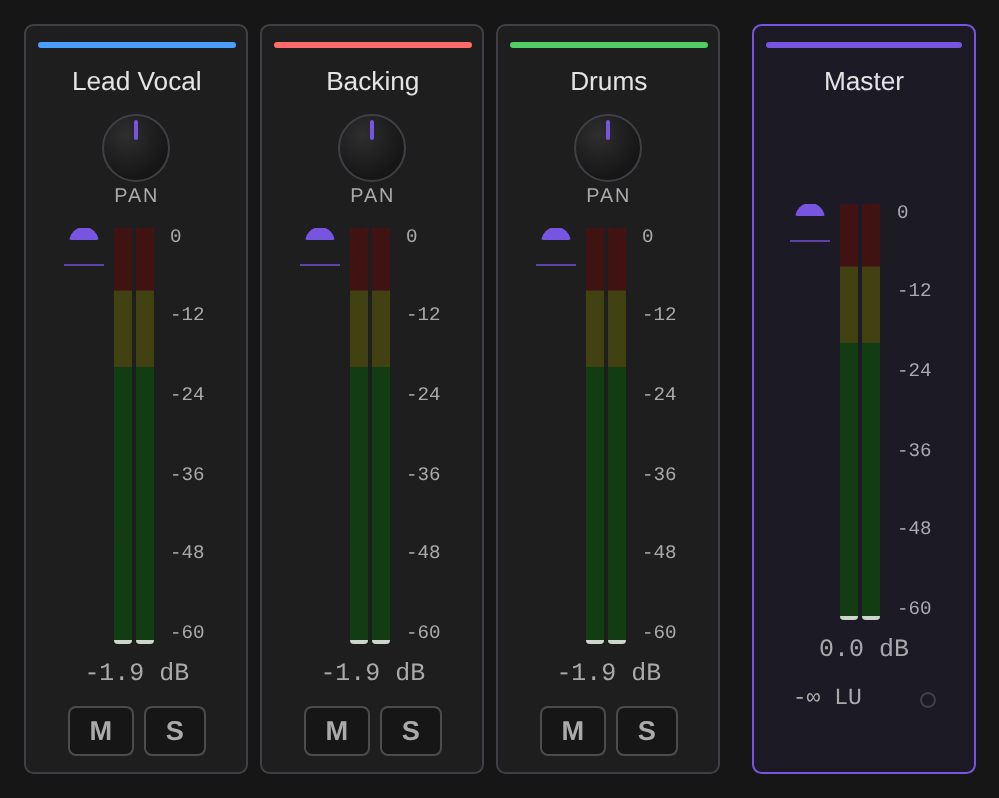Click the Lead Vocal pan knob

tap(136, 148)
